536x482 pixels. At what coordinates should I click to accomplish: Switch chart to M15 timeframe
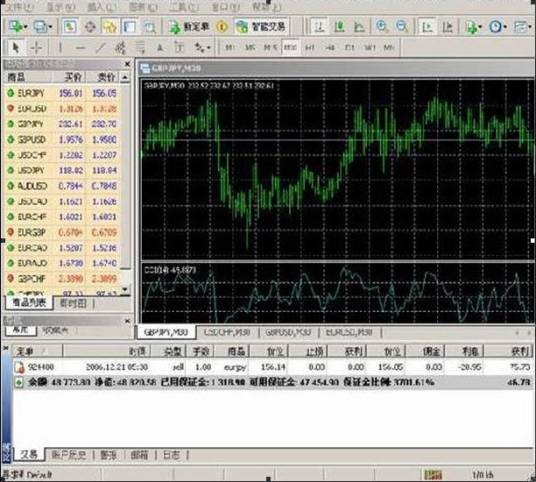[270, 48]
